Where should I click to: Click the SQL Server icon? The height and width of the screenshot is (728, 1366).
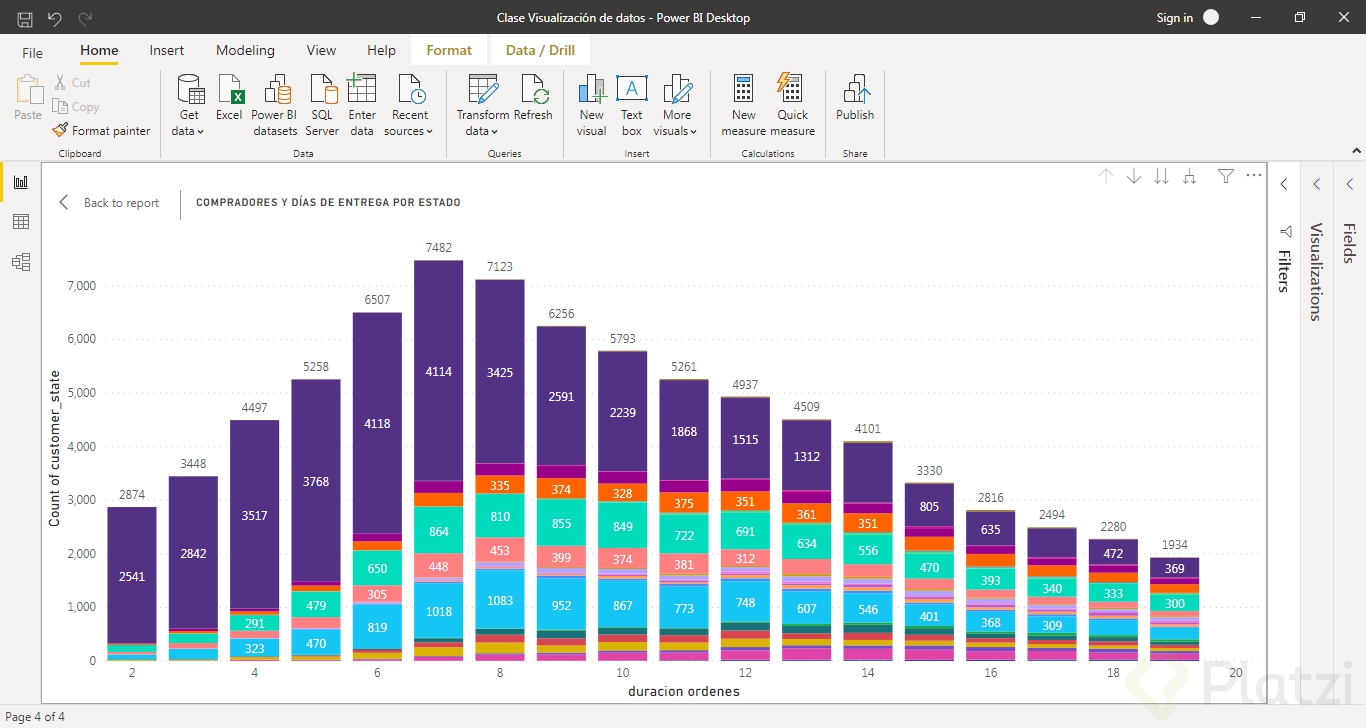tap(322, 90)
